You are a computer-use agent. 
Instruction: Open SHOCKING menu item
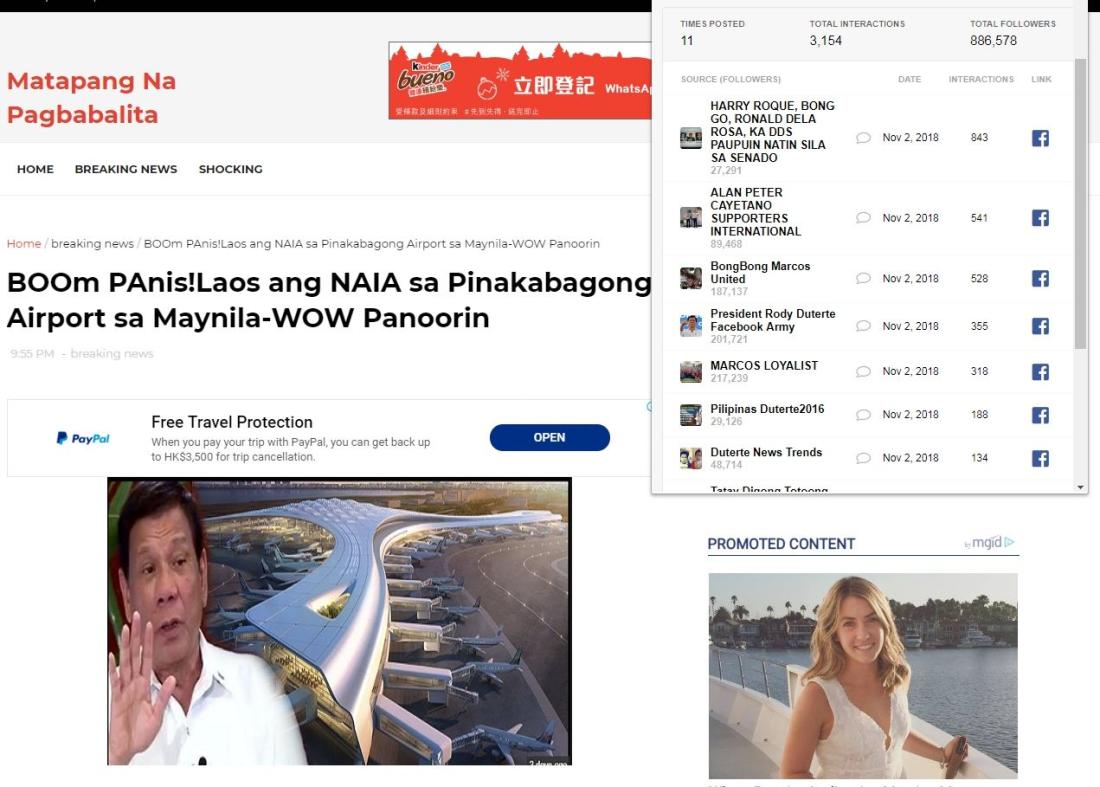(x=231, y=169)
